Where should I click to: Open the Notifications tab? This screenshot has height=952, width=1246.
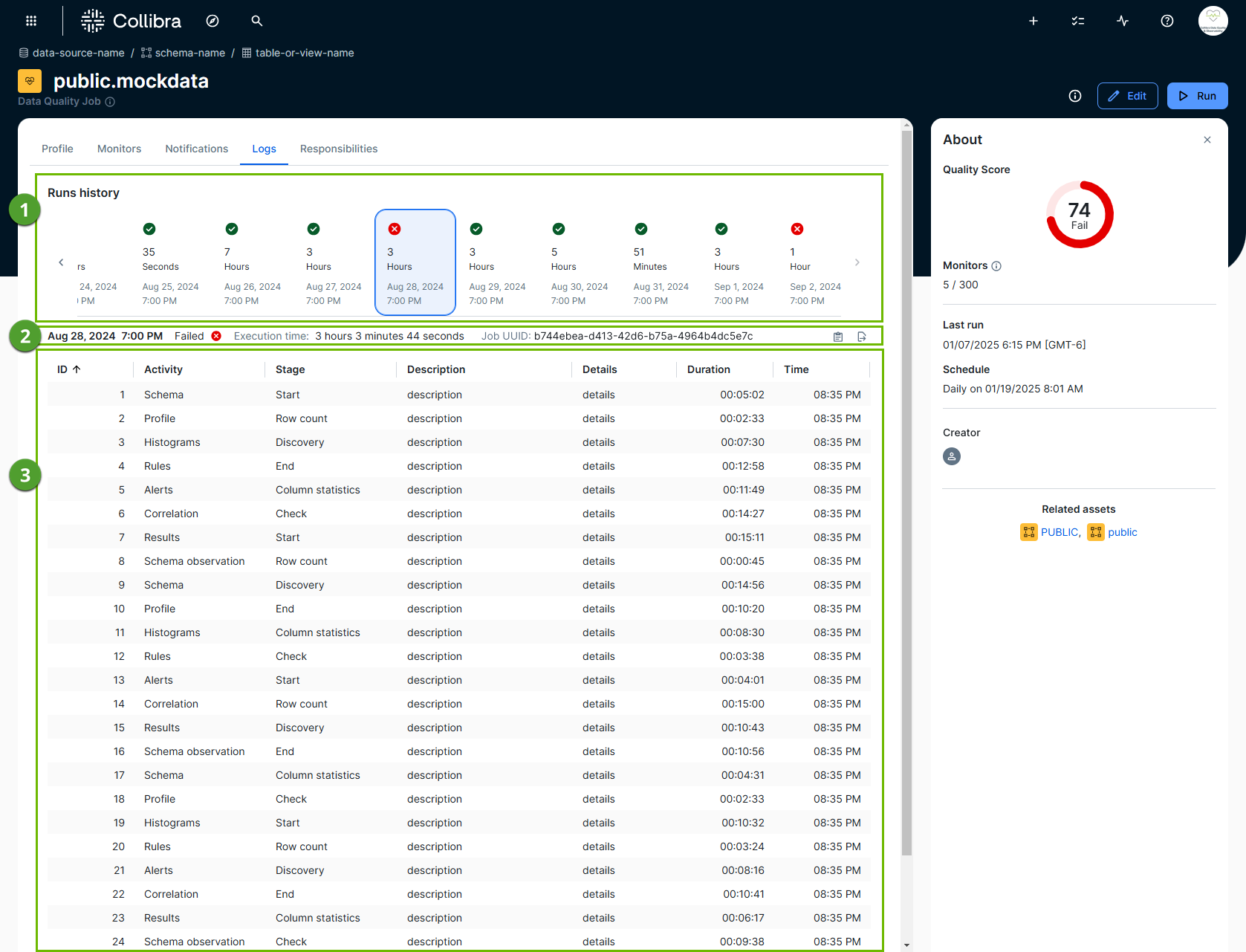click(x=196, y=149)
